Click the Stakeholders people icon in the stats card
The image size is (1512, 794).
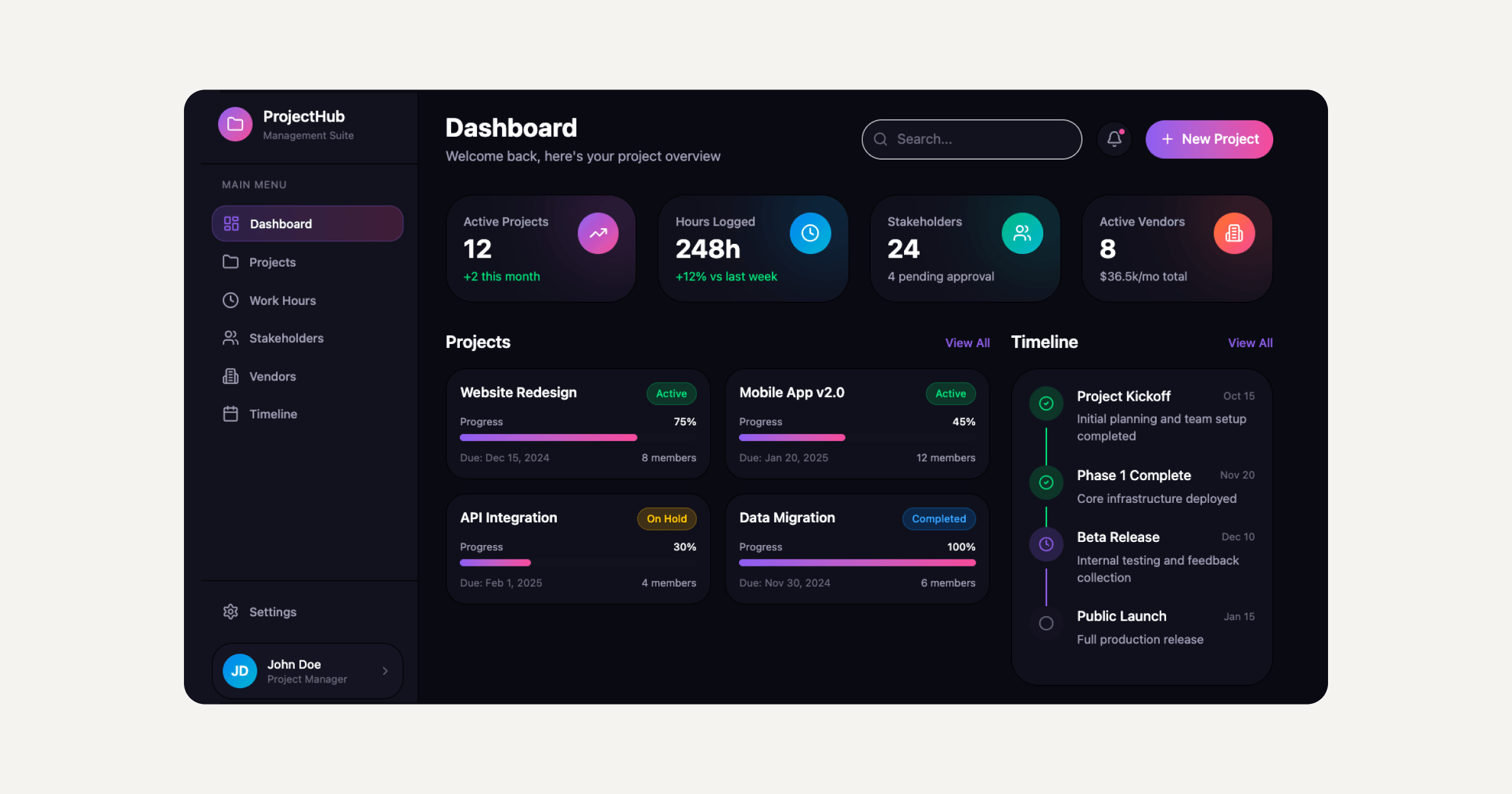[1022, 233]
